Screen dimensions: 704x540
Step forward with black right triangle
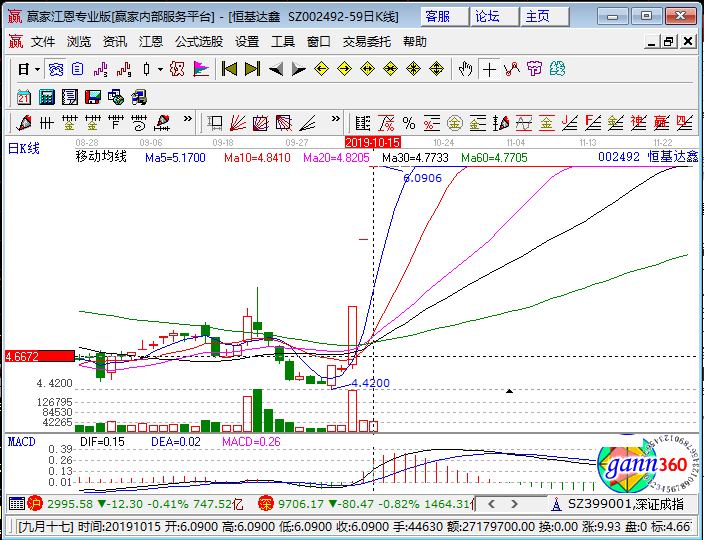click(299, 70)
